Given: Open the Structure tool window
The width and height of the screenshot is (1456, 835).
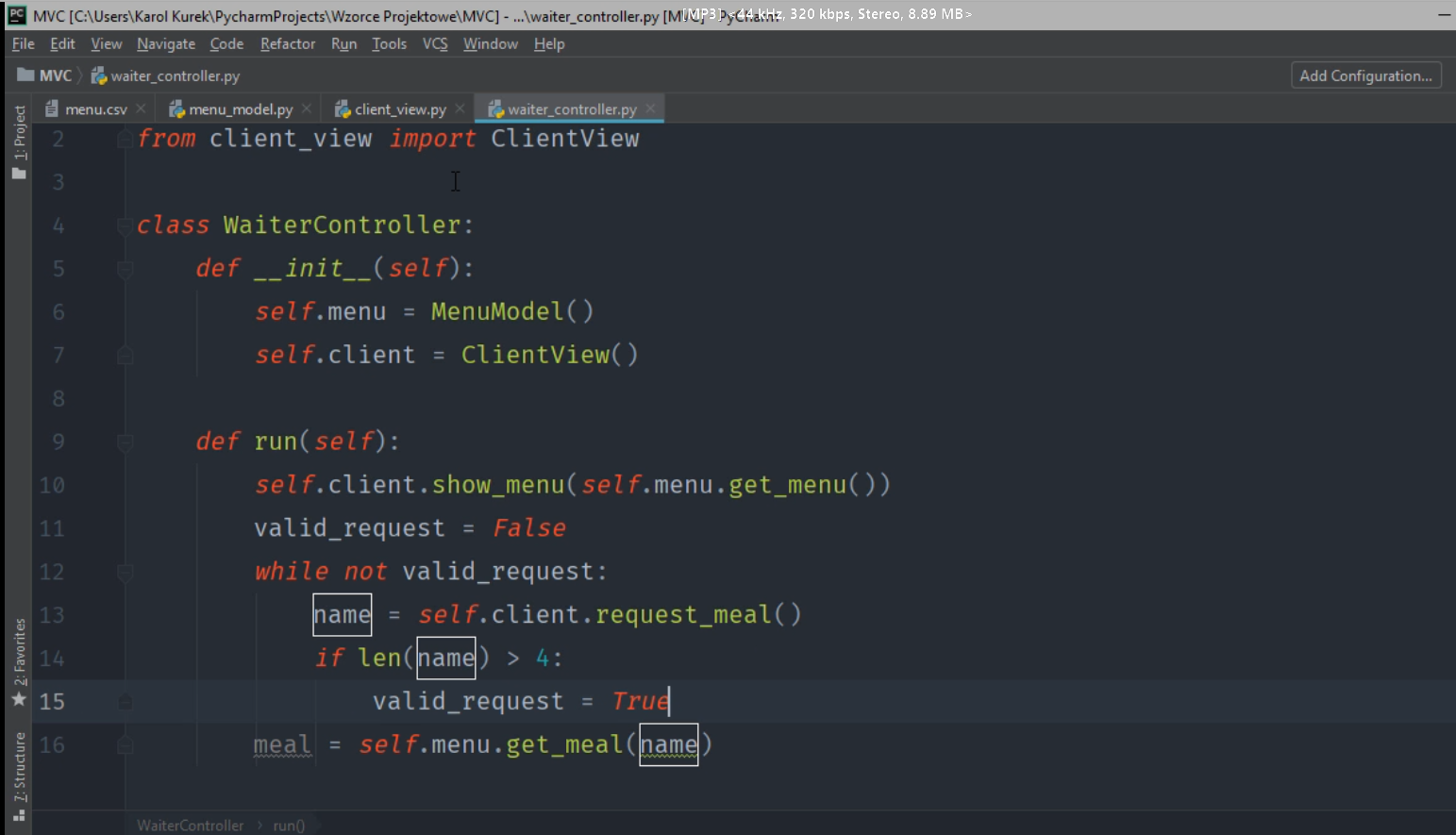Looking at the screenshot, I should pos(19,774).
